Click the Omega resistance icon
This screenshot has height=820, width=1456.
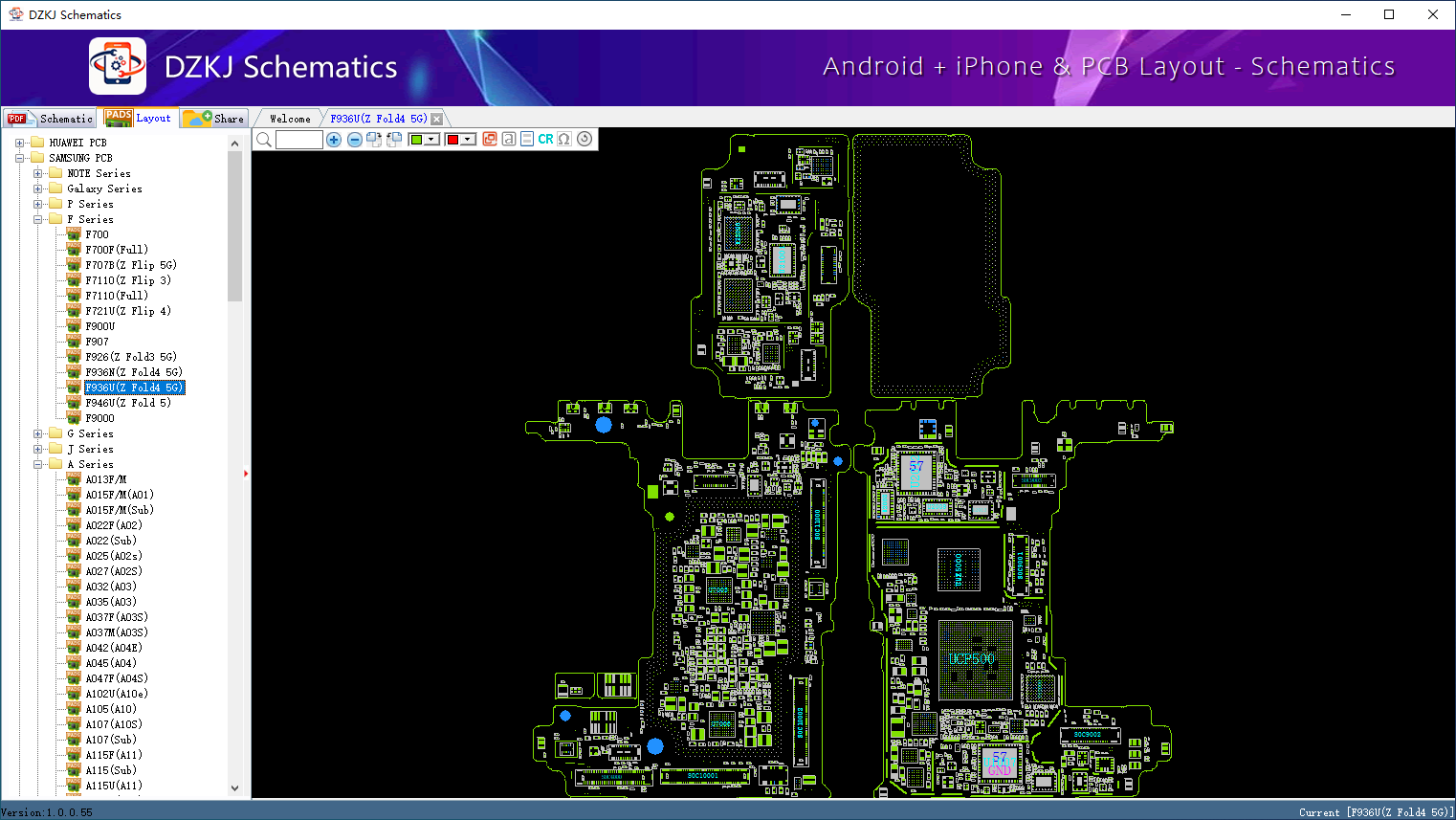click(564, 139)
